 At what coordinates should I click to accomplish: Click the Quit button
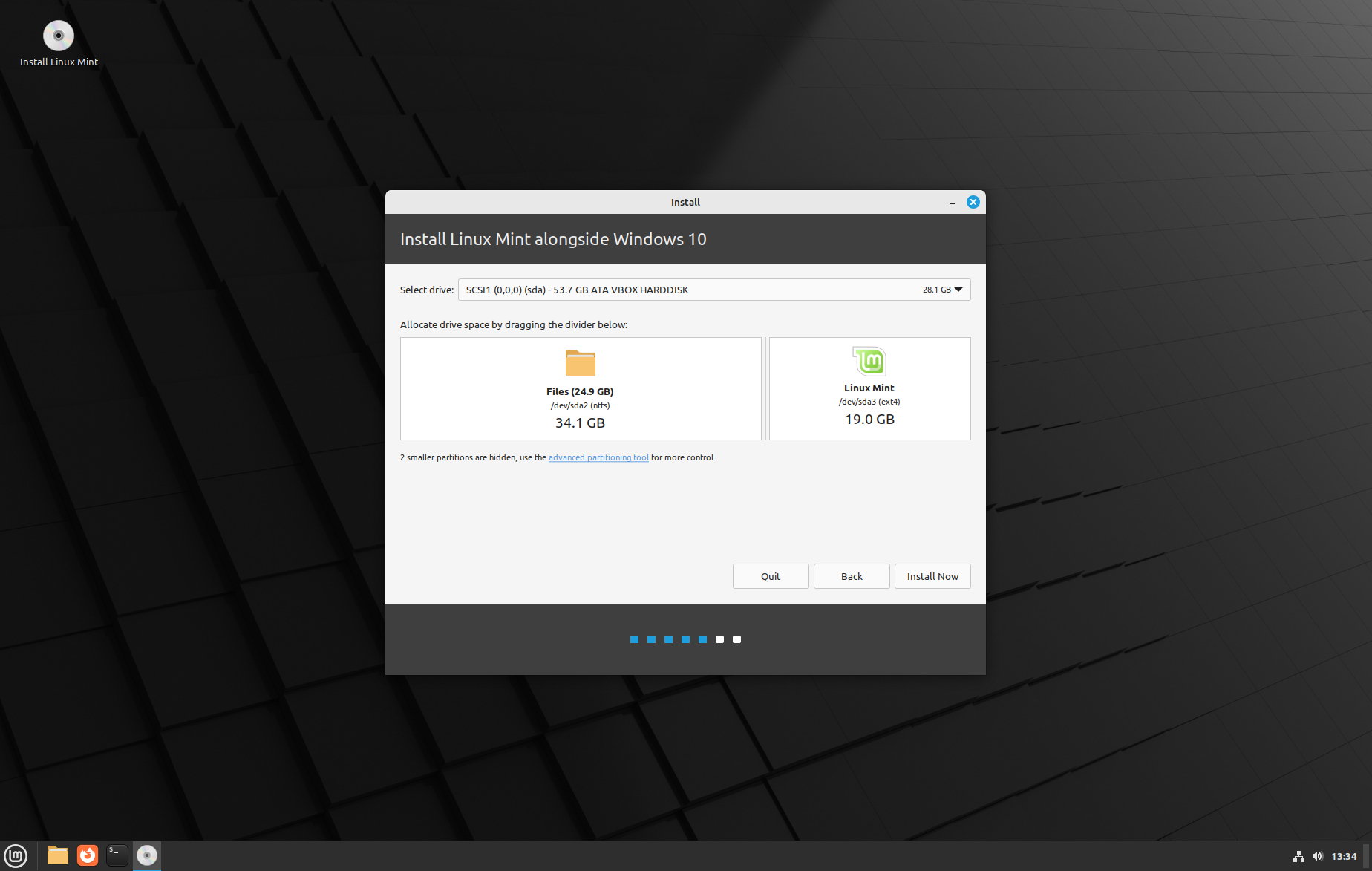[x=770, y=576]
